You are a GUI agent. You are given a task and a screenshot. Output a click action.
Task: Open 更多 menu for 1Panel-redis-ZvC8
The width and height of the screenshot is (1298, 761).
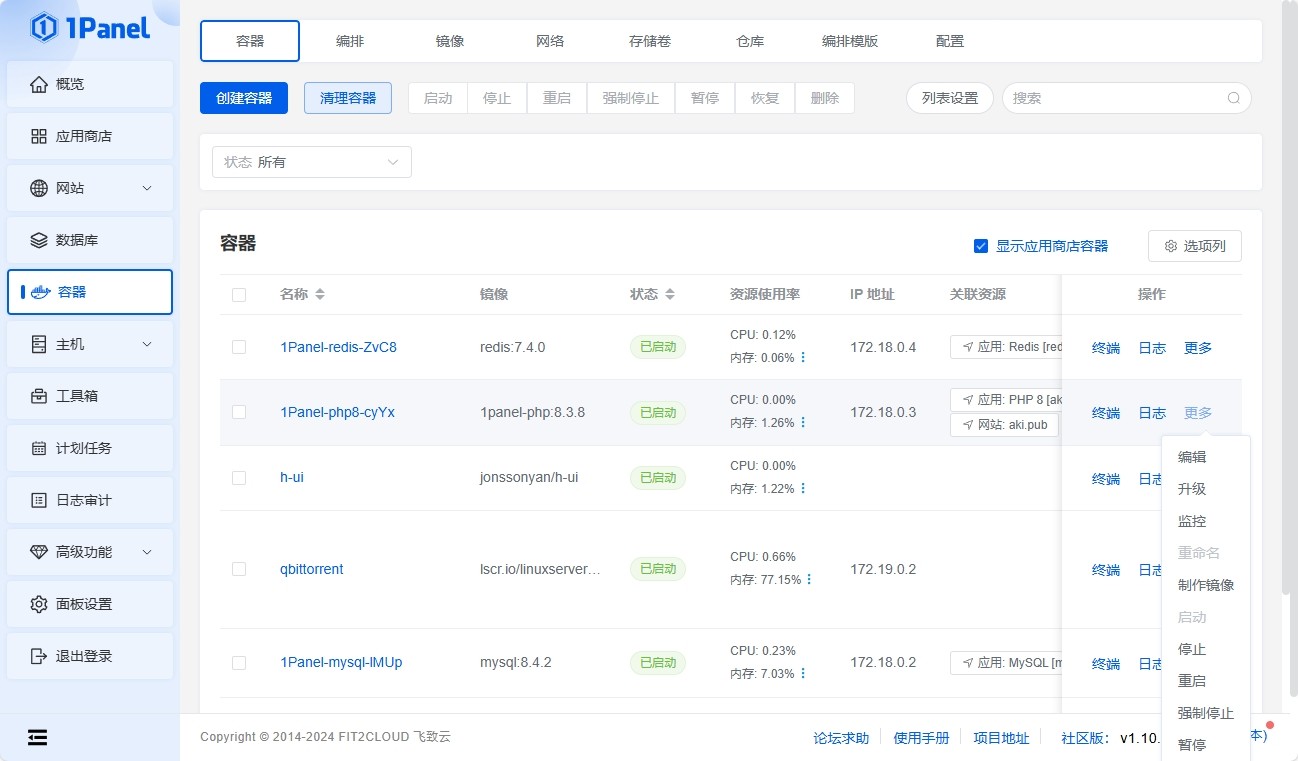coord(1198,348)
